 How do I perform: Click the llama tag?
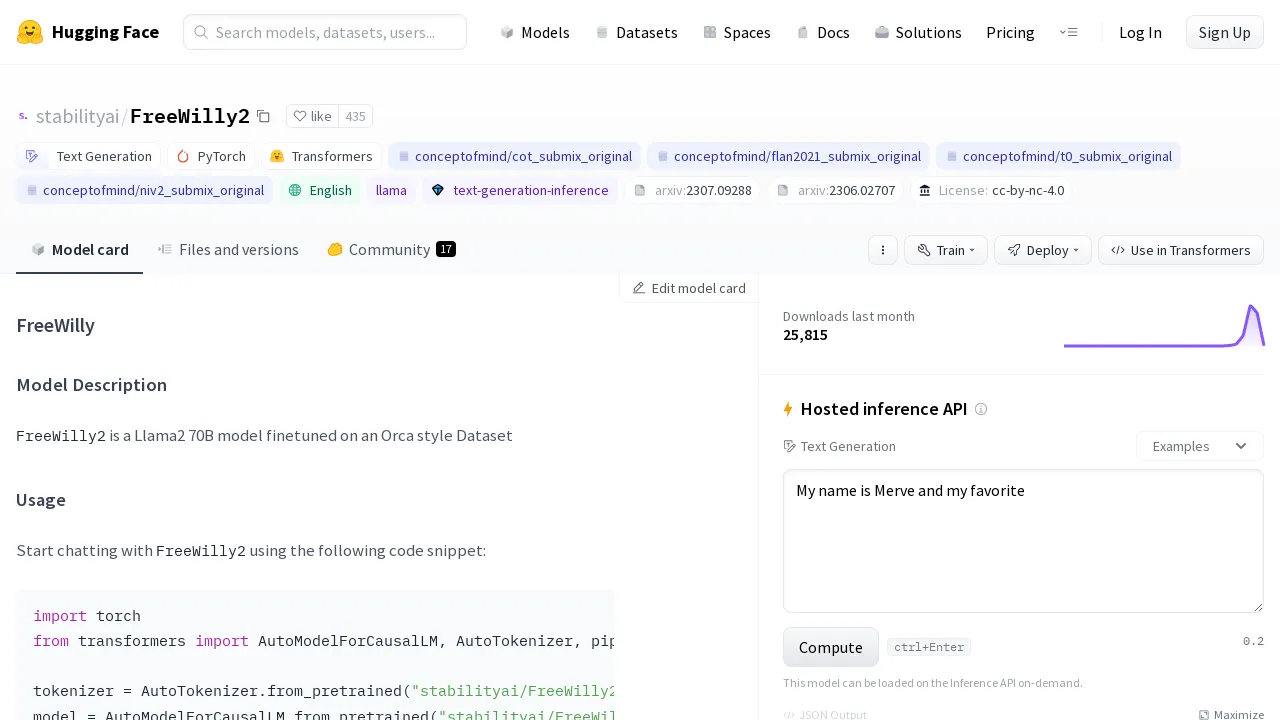click(391, 190)
